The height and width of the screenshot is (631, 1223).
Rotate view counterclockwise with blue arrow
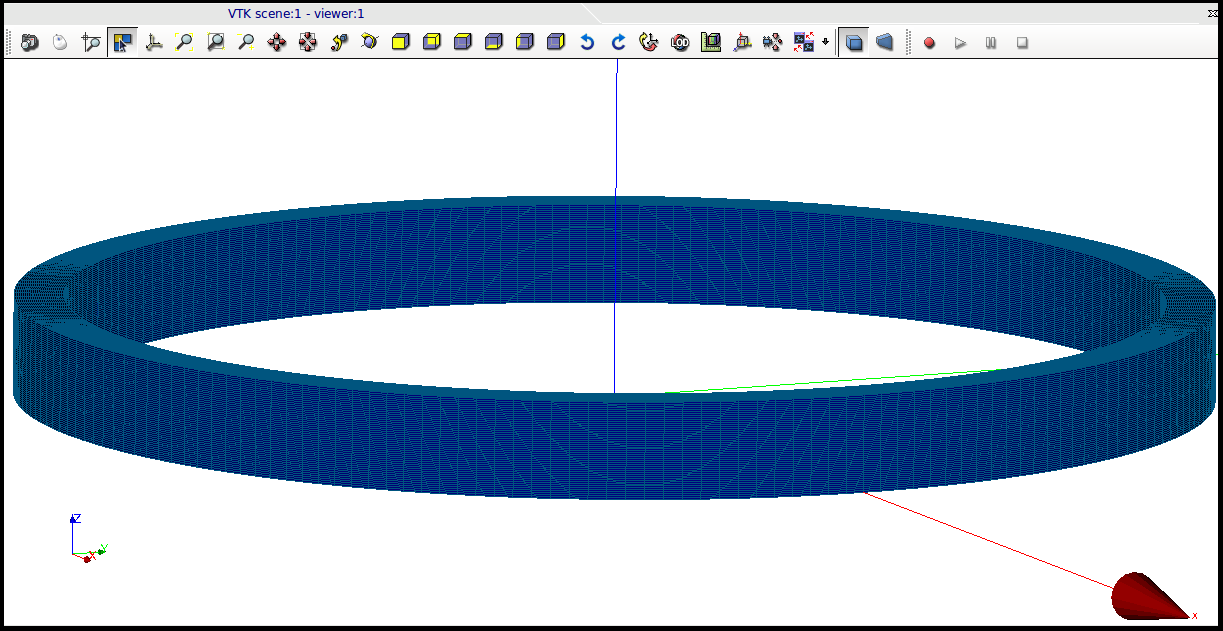587,43
